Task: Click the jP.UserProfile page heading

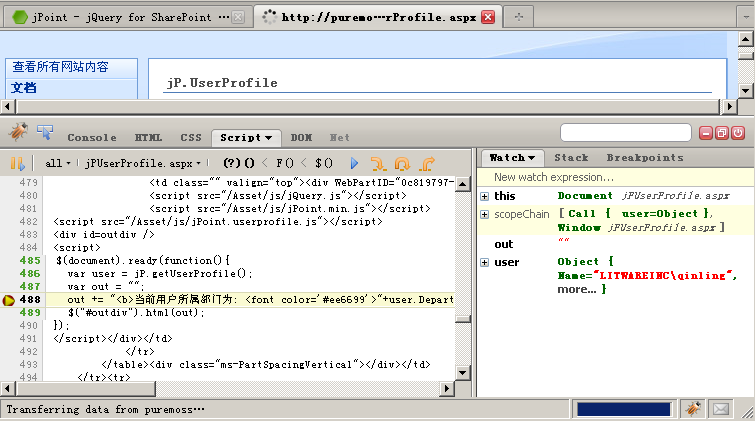Action: [x=222, y=83]
